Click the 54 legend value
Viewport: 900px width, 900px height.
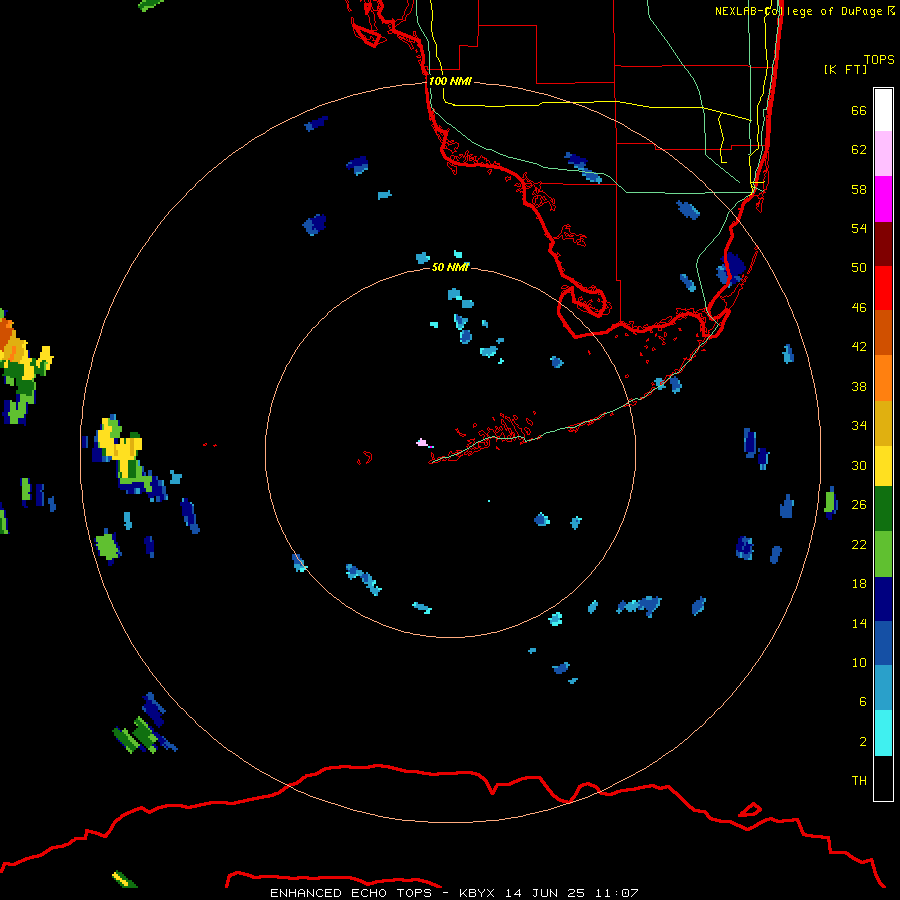pos(859,228)
